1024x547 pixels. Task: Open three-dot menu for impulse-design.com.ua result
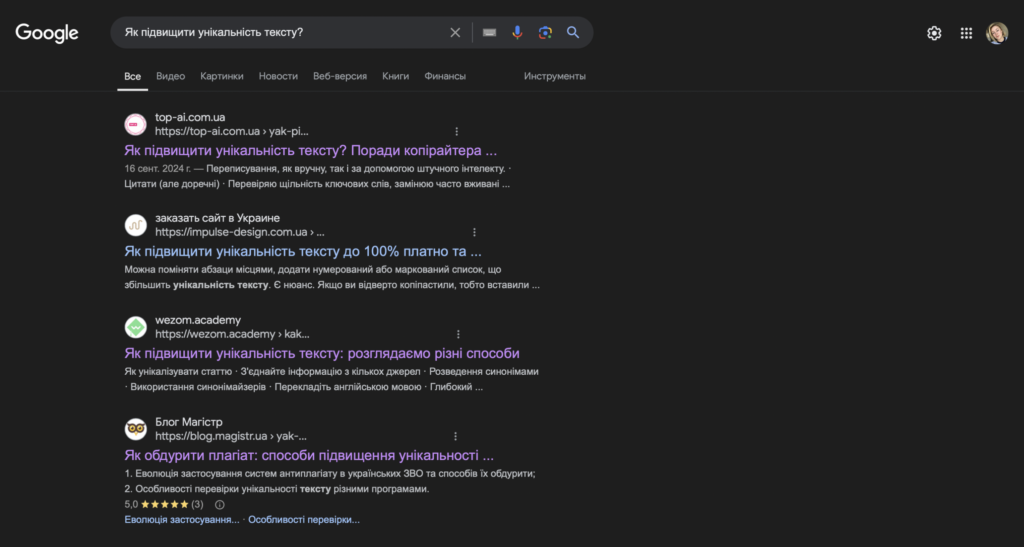point(474,232)
